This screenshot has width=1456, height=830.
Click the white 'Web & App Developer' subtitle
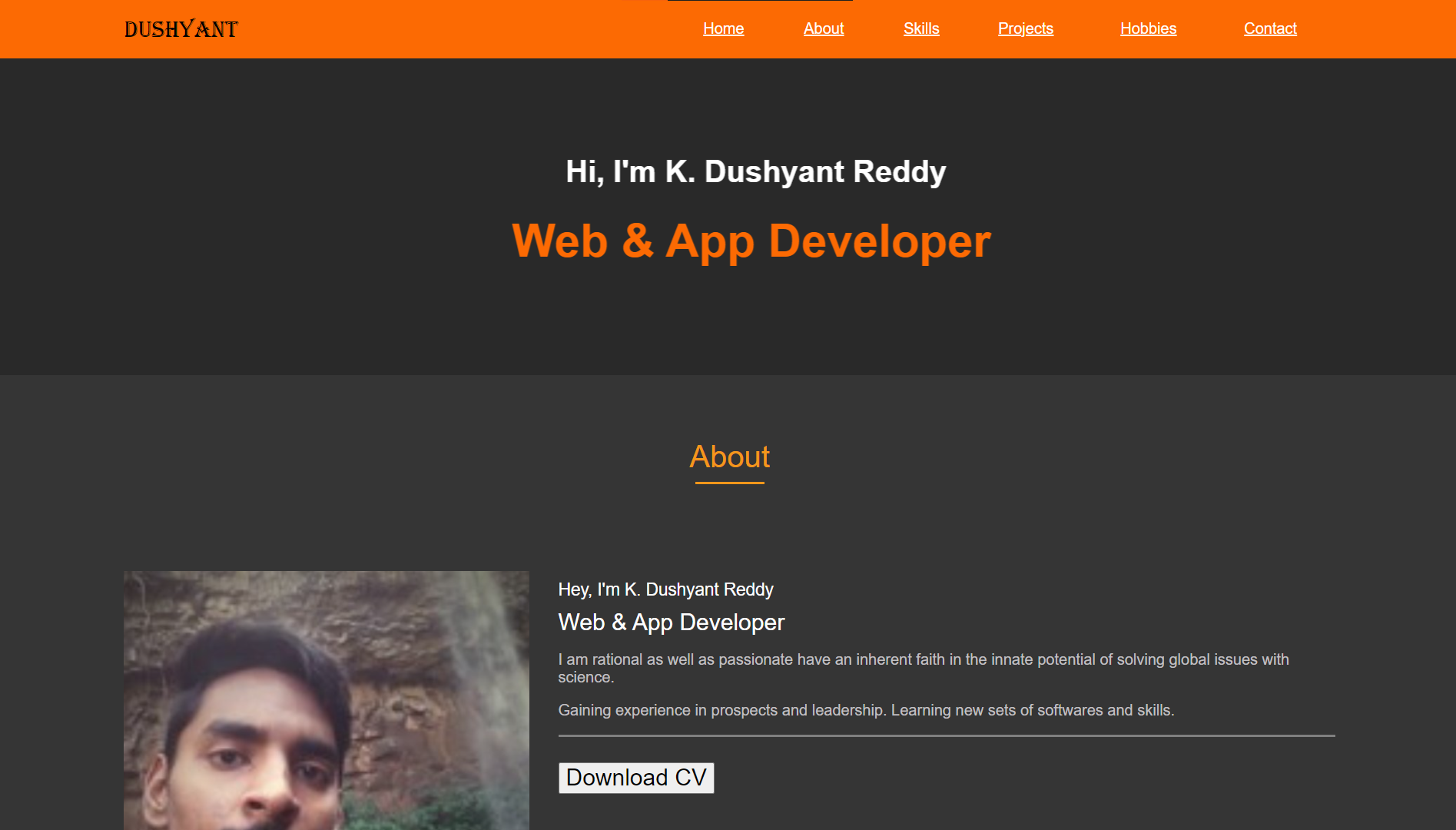(672, 622)
